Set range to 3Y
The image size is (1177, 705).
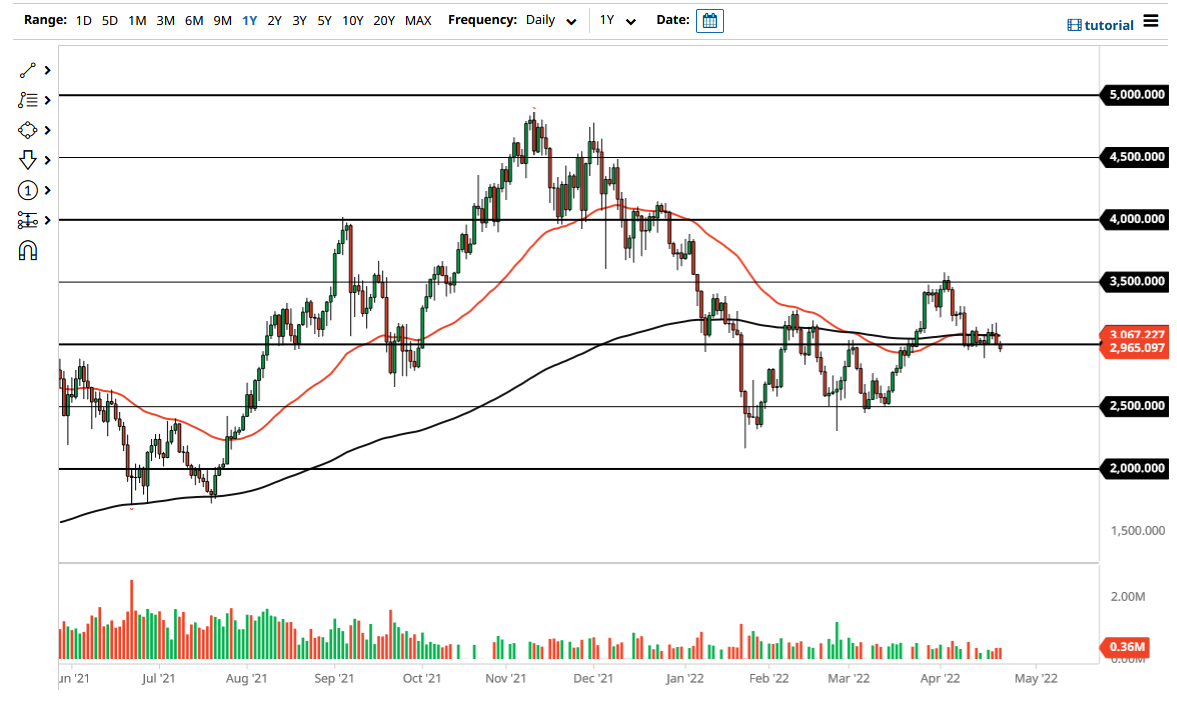pyautogui.click(x=300, y=21)
